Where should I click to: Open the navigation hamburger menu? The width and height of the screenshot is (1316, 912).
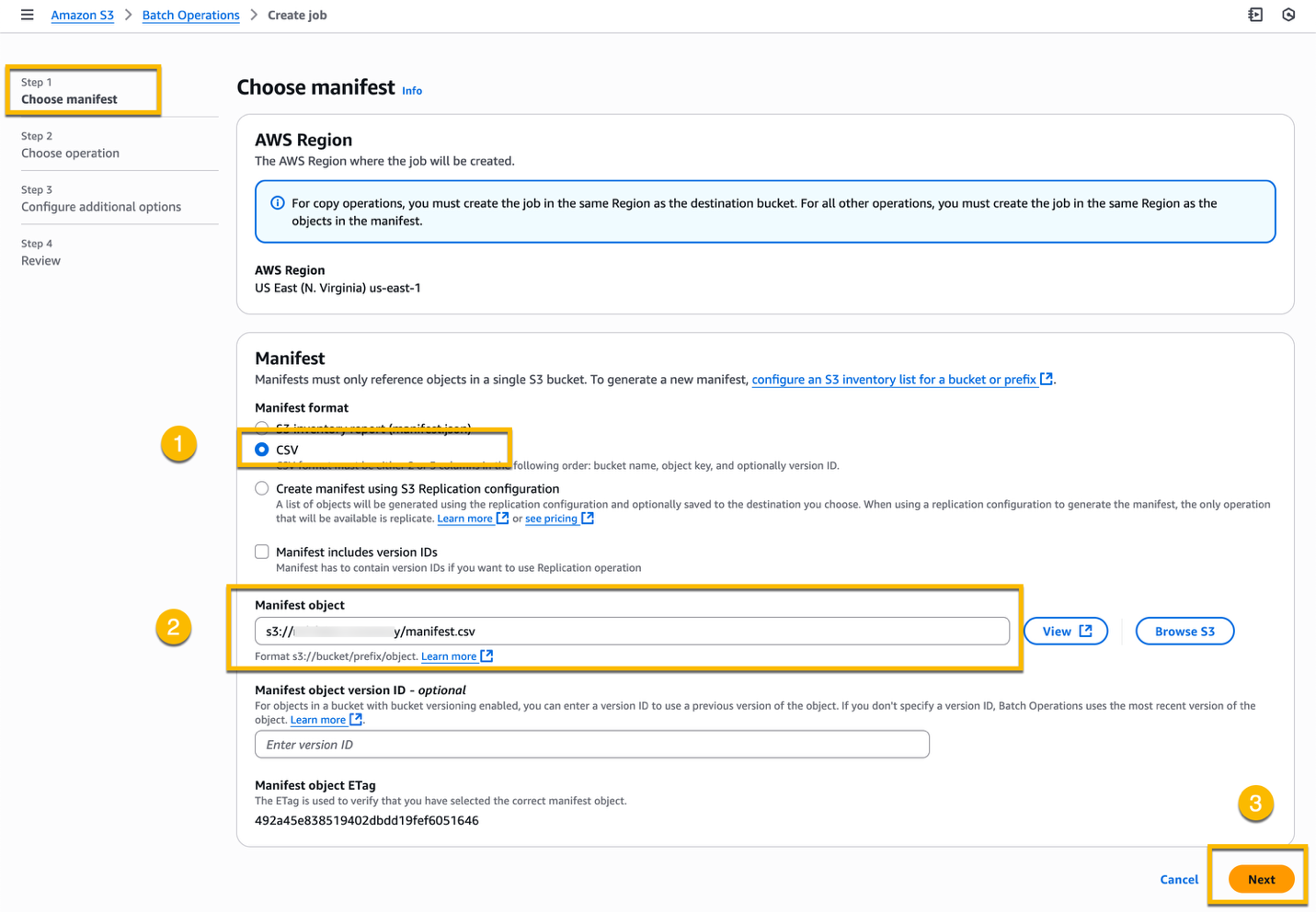[x=27, y=15]
